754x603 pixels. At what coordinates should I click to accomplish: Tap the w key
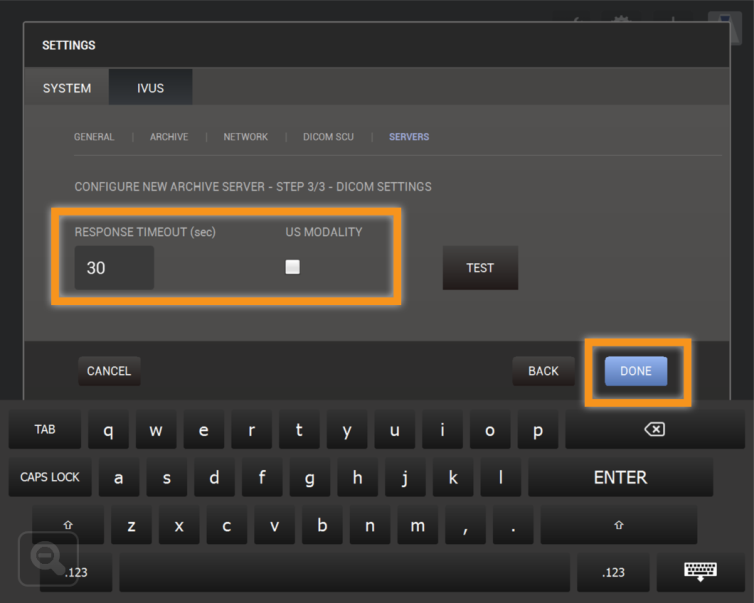tap(156, 429)
